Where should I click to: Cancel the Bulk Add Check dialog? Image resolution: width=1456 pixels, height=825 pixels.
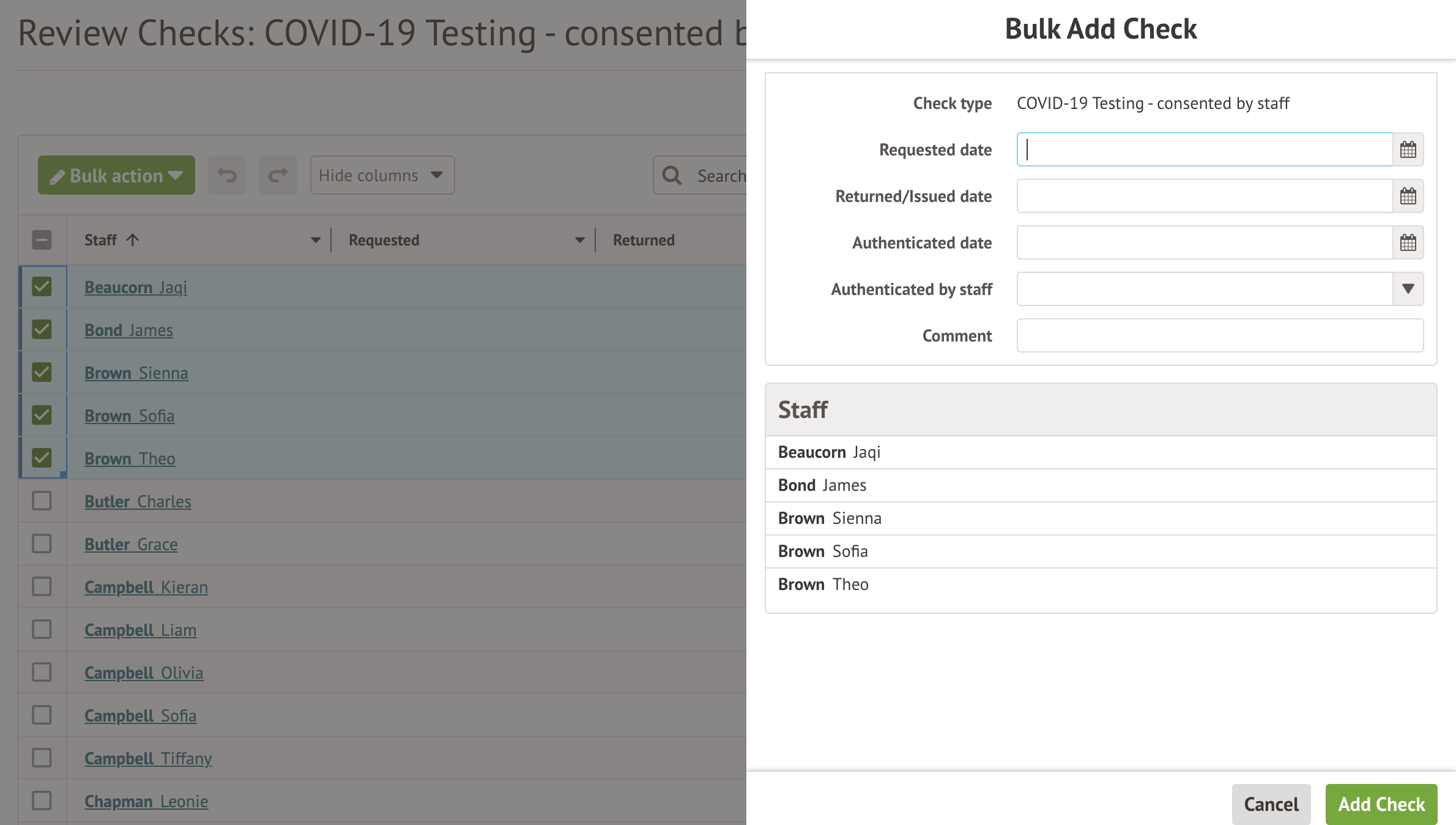click(x=1271, y=804)
